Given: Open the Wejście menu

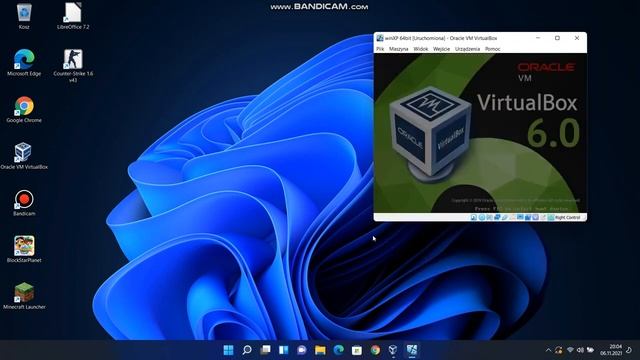Looking at the screenshot, I should (441, 49).
